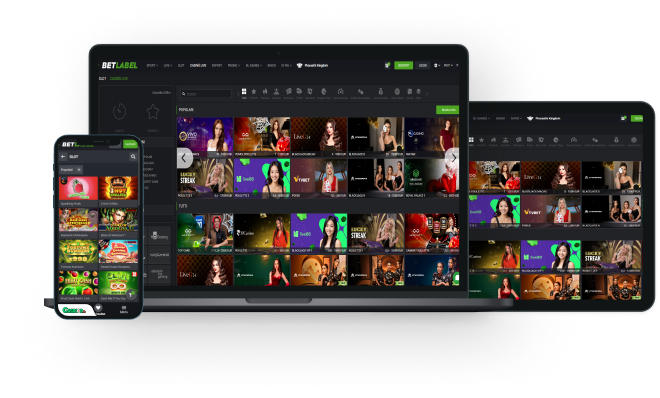Viewport: 660px width, 398px height.
Task: Tap Sparkling Fresh game on phone
Action: pos(78,191)
